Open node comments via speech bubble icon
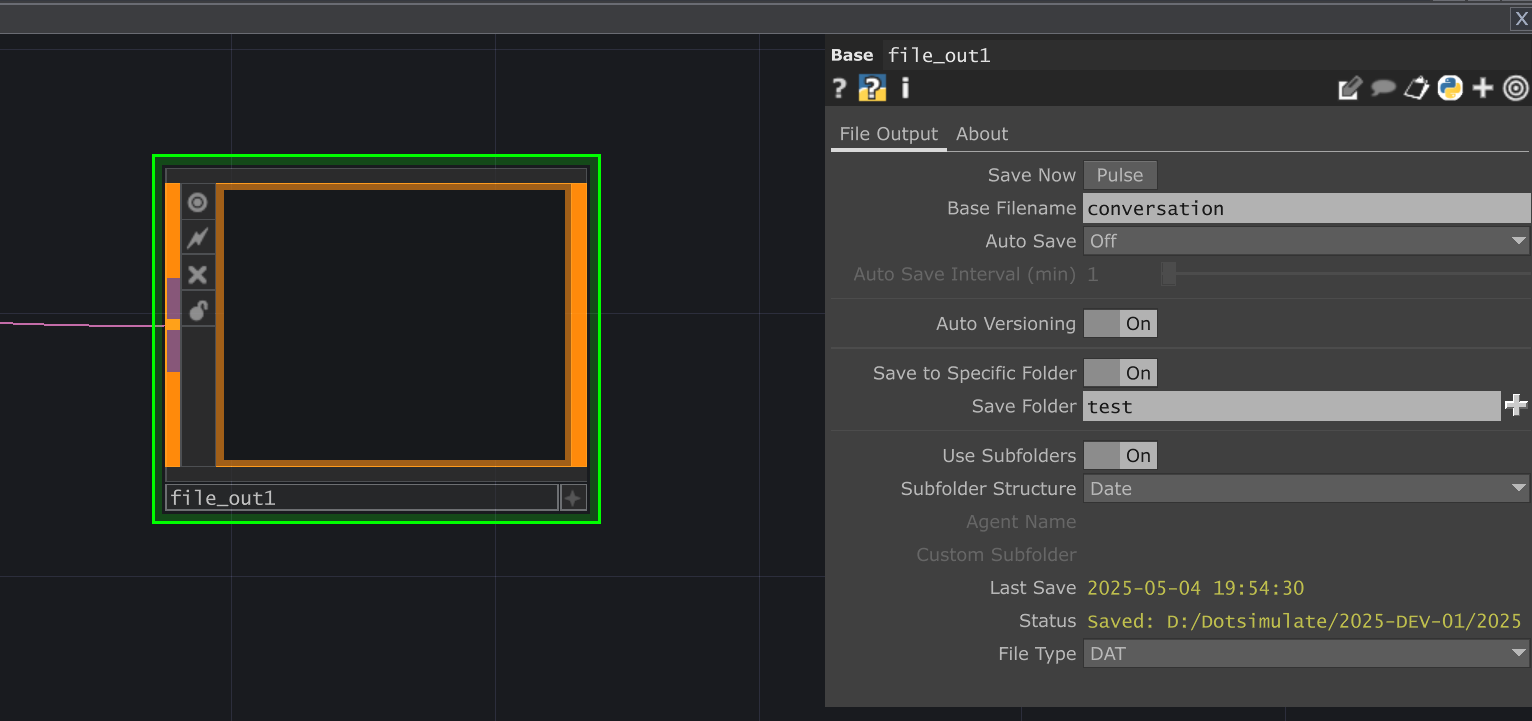 pyautogui.click(x=1382, y=88)
